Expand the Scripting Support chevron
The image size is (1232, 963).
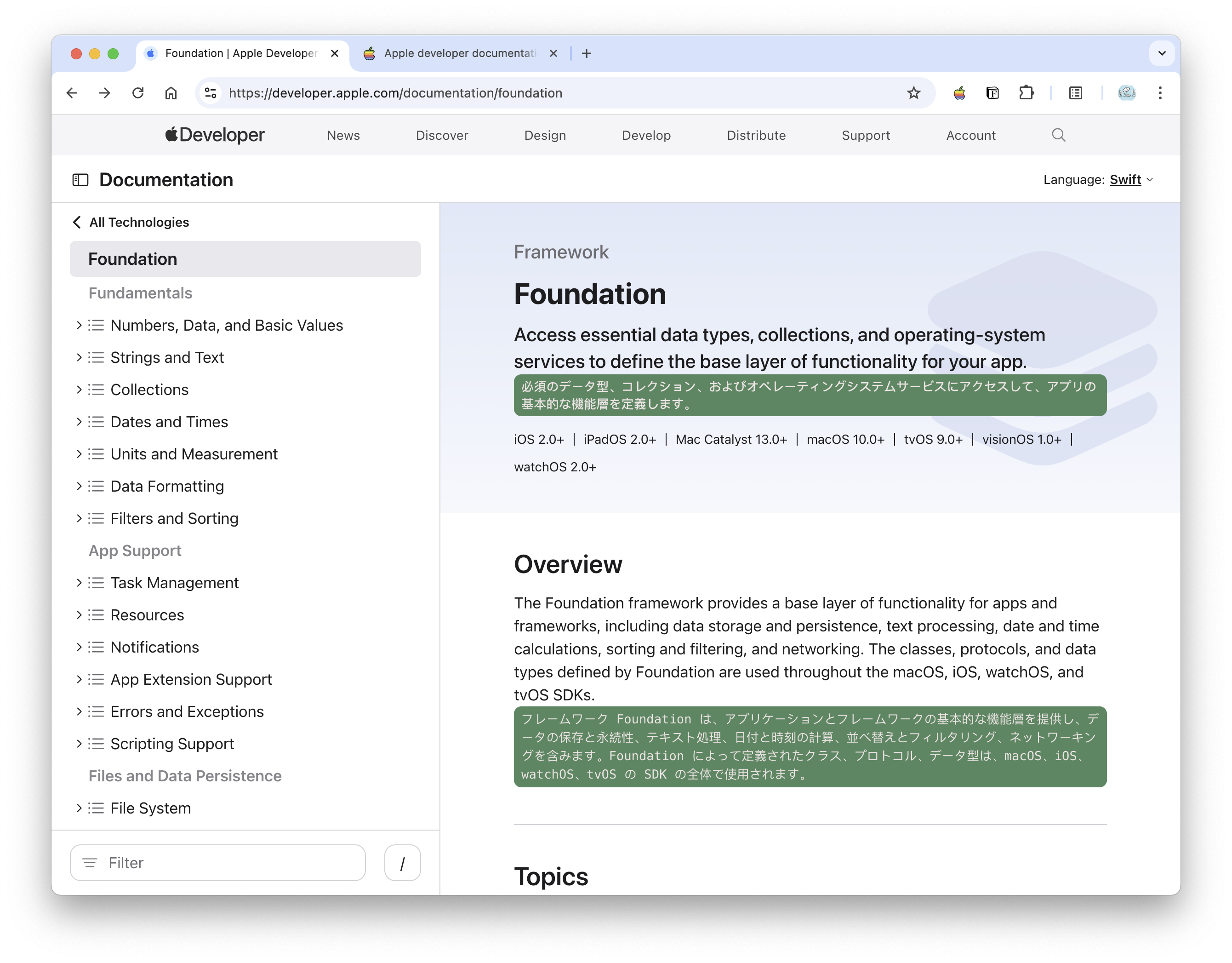click(79, 744)
